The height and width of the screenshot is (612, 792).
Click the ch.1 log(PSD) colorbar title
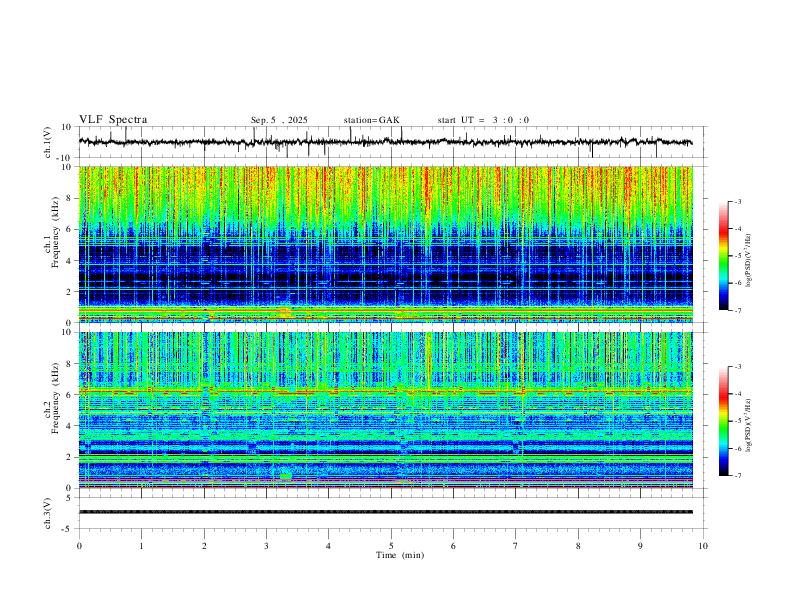click(749, 261)
